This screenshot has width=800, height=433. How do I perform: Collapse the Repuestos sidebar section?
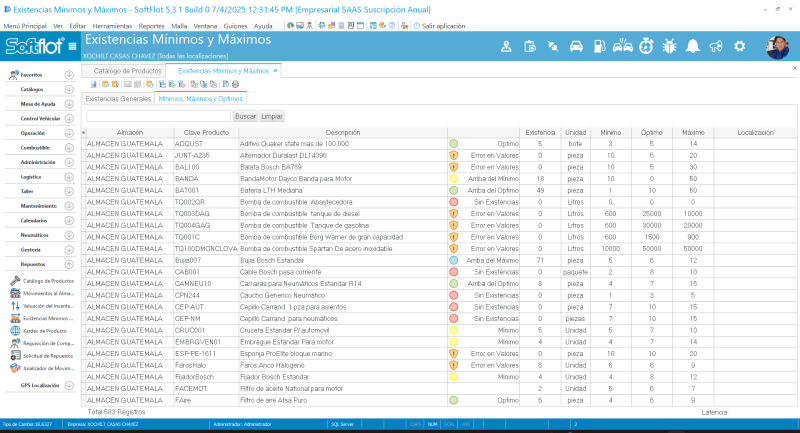(69, 263)
